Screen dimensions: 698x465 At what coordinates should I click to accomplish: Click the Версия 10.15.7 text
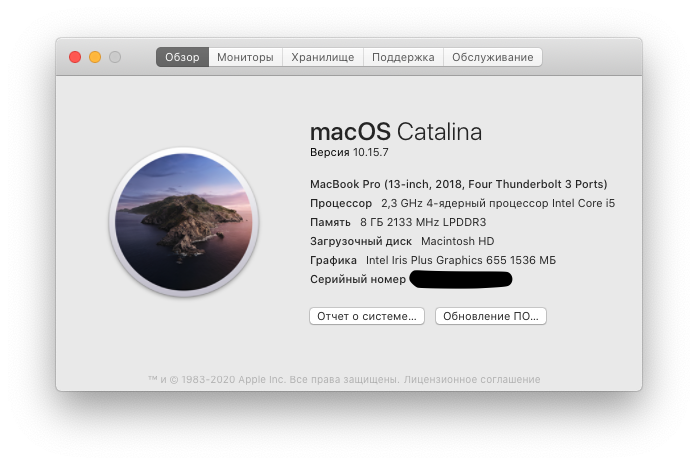pyautogui.click(x=349, y=152)
